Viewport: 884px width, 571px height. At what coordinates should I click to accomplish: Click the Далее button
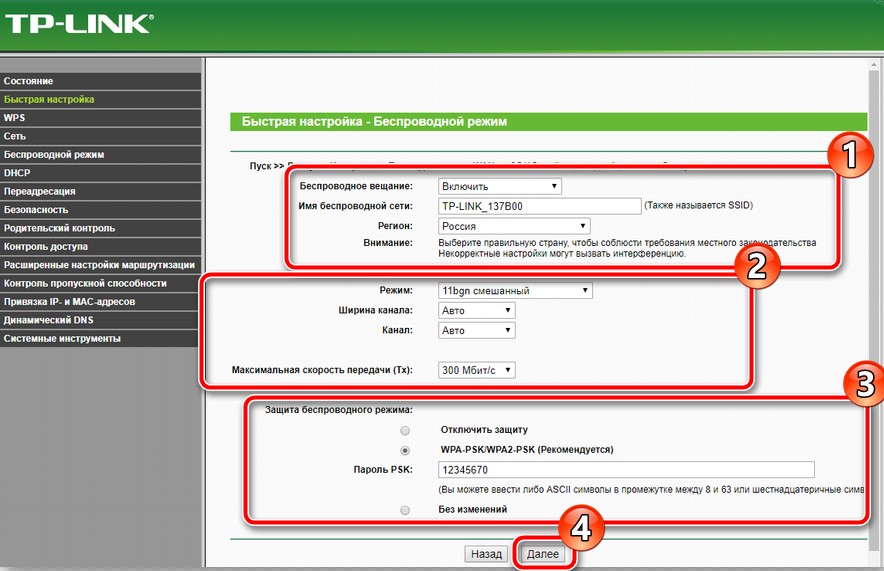click(543, 554)
